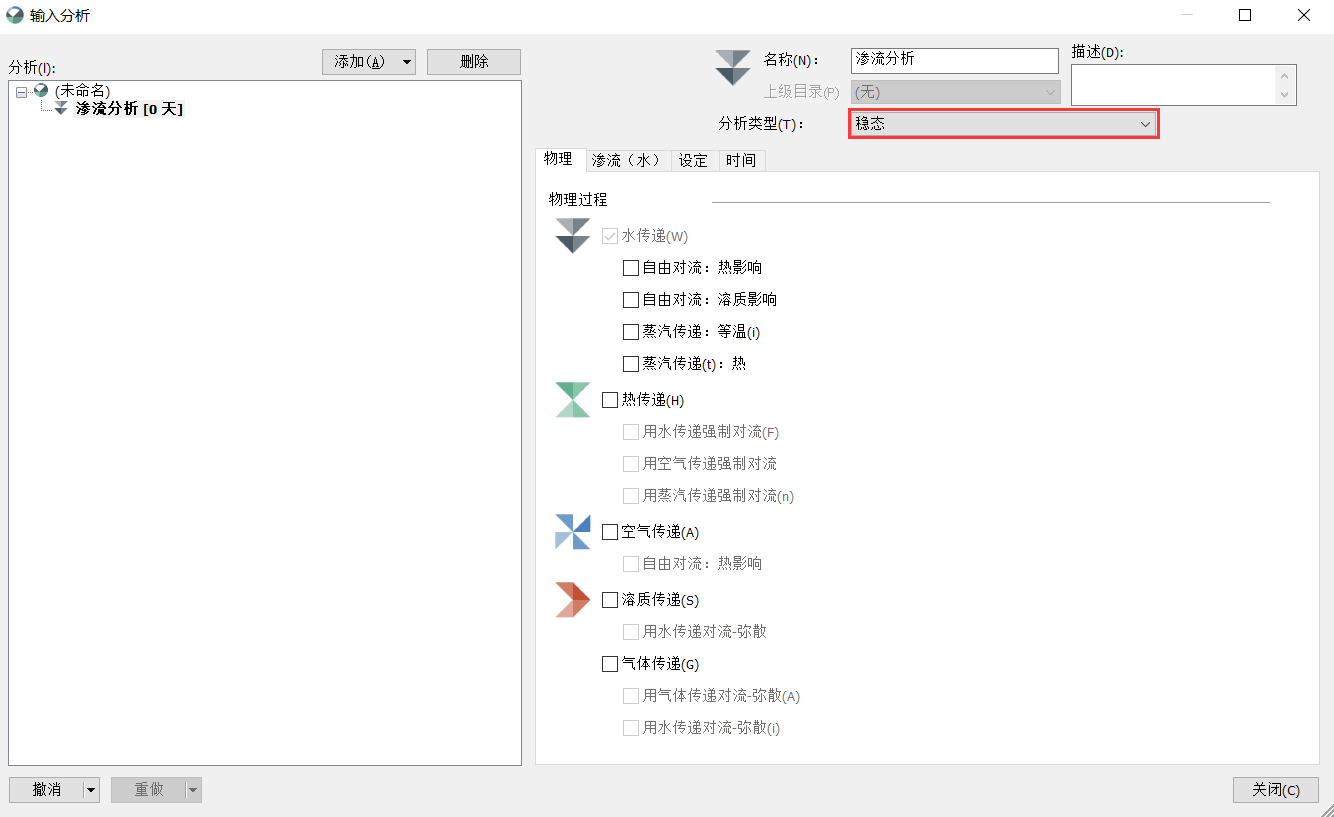Click the blue air transfer pinwheel icon
The image size is (1334, 817).
click(572, 531)
